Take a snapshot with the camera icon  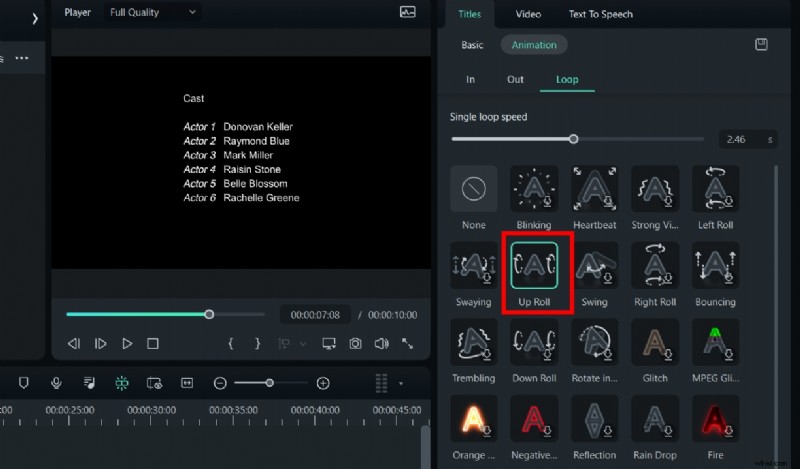point(355,343)
